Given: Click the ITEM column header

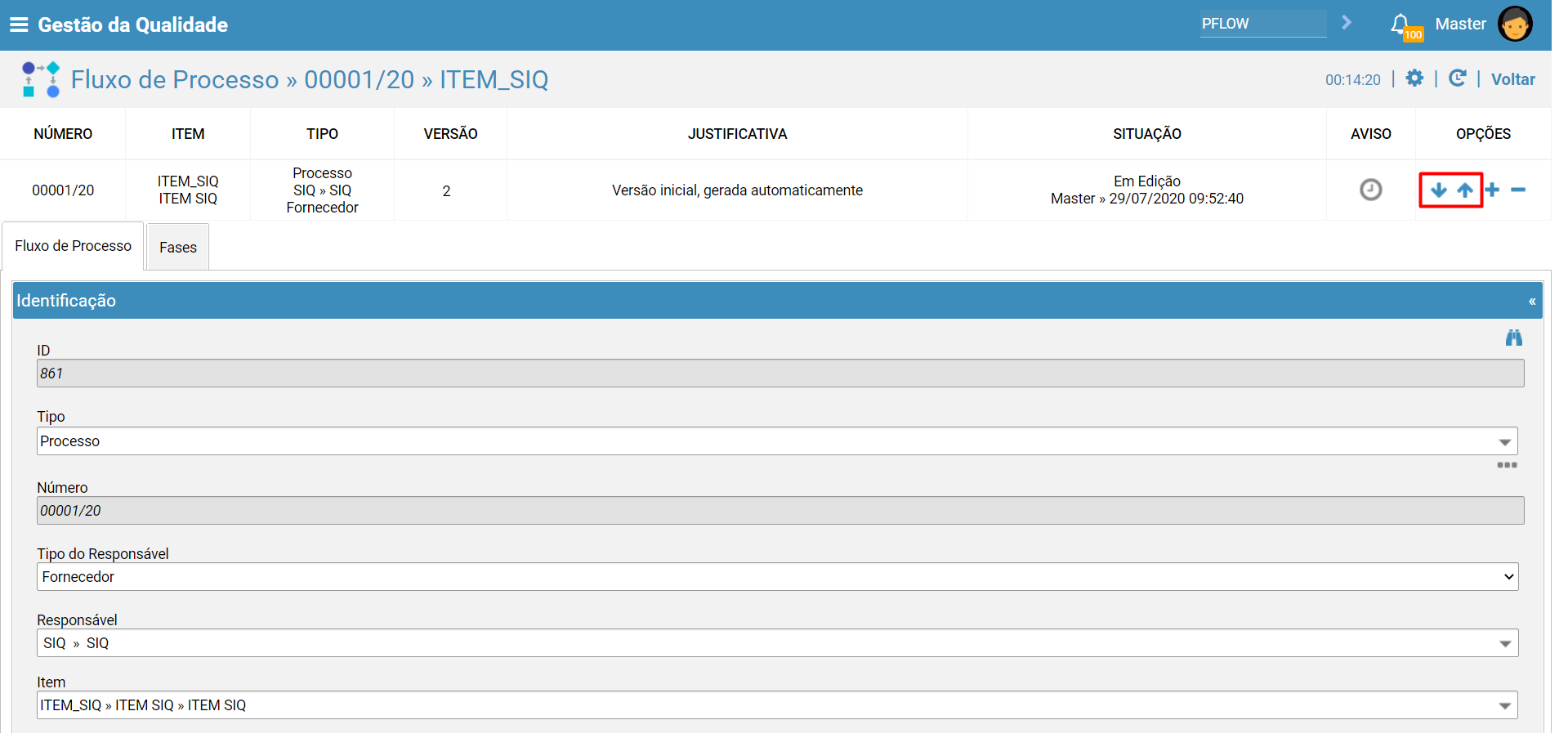Looking at the screenshot, I should point(188,134).
